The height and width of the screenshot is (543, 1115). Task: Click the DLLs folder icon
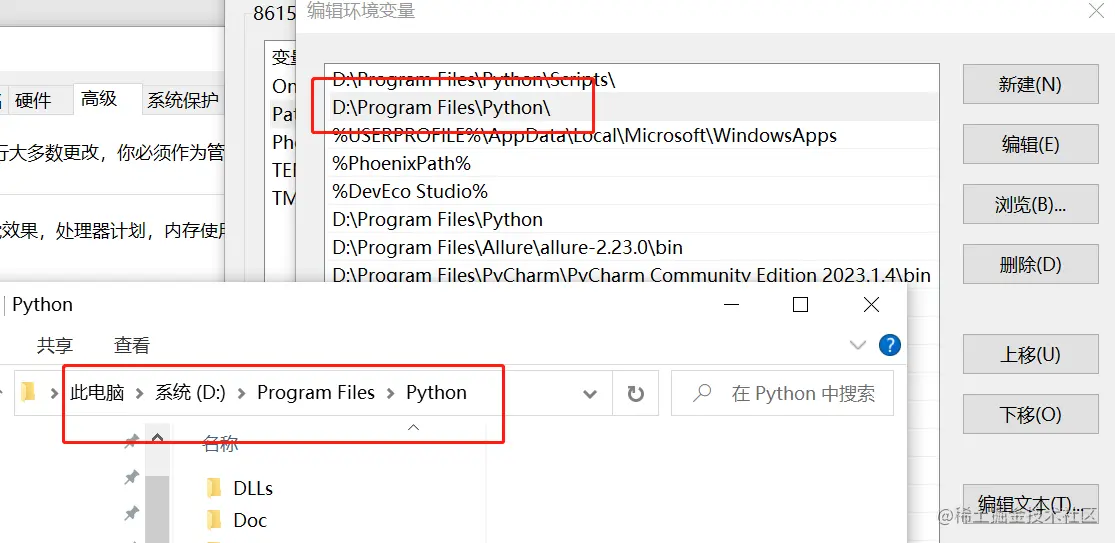[x=213, y=488]
